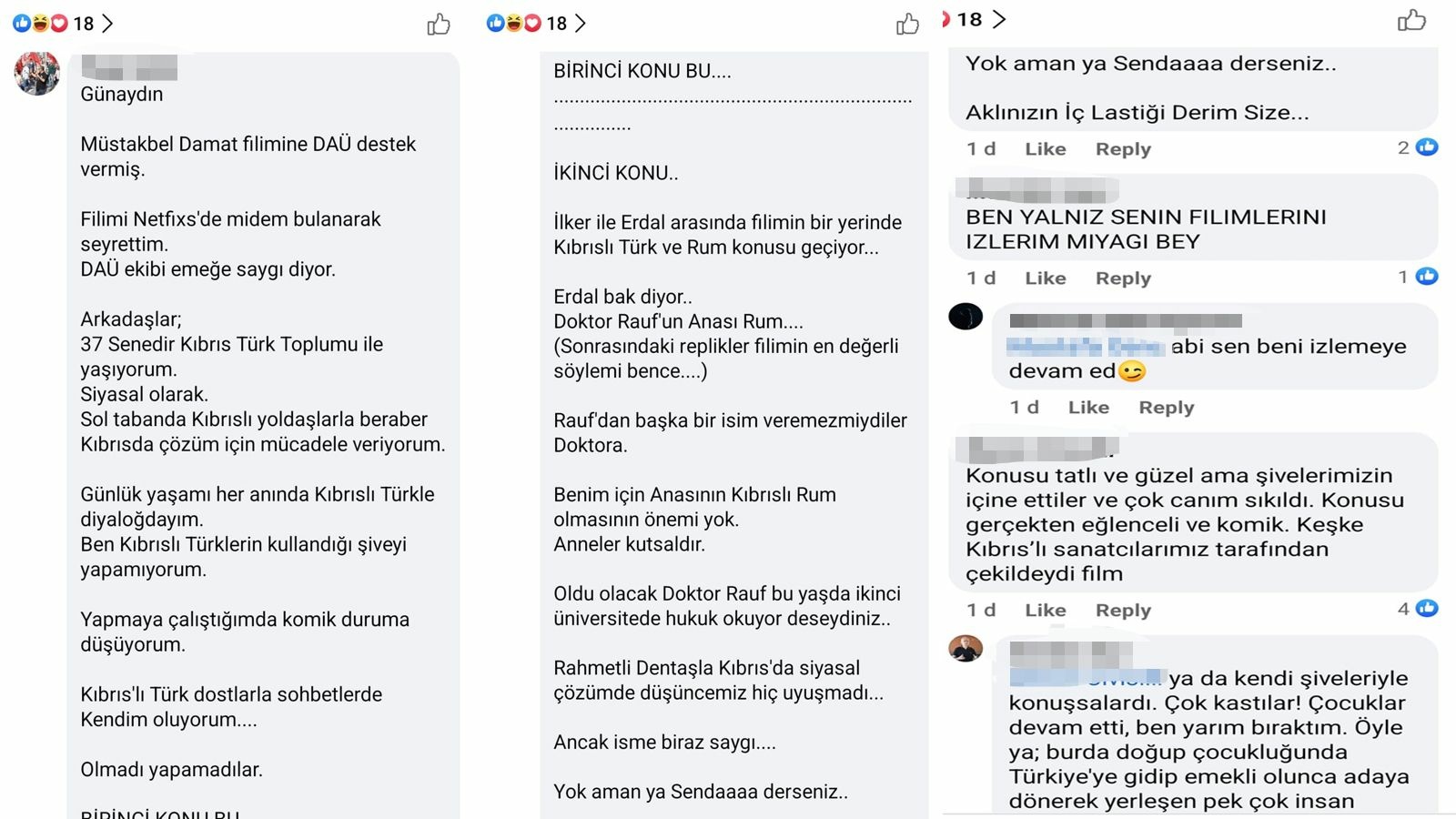The height and width of the screenshot is (819, 1456).
Task: Tap the thumbs-up icon on the middle post
Action: tap(907, 24)
